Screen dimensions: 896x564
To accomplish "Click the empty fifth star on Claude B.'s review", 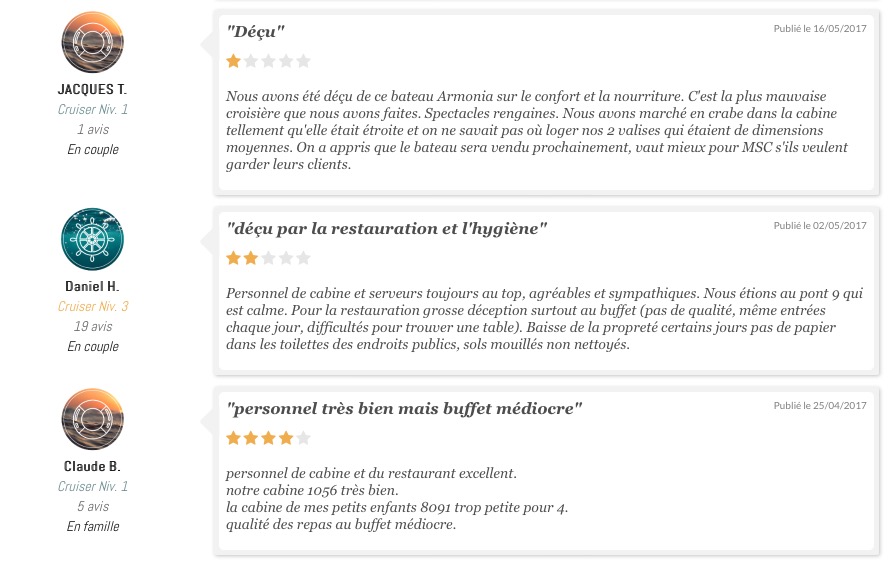I will coord(303,438).
